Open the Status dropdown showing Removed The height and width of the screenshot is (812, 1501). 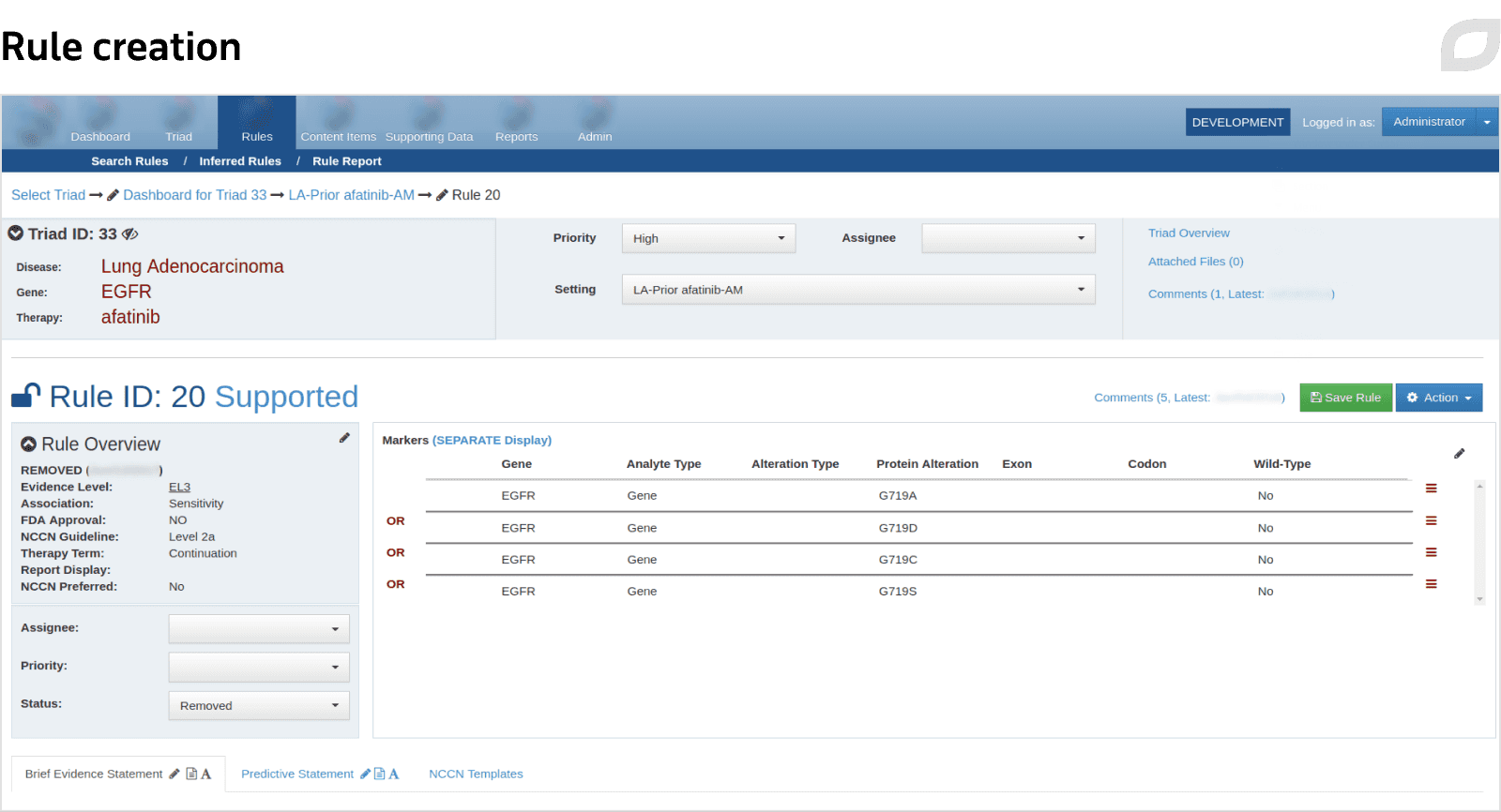[259, 706]
